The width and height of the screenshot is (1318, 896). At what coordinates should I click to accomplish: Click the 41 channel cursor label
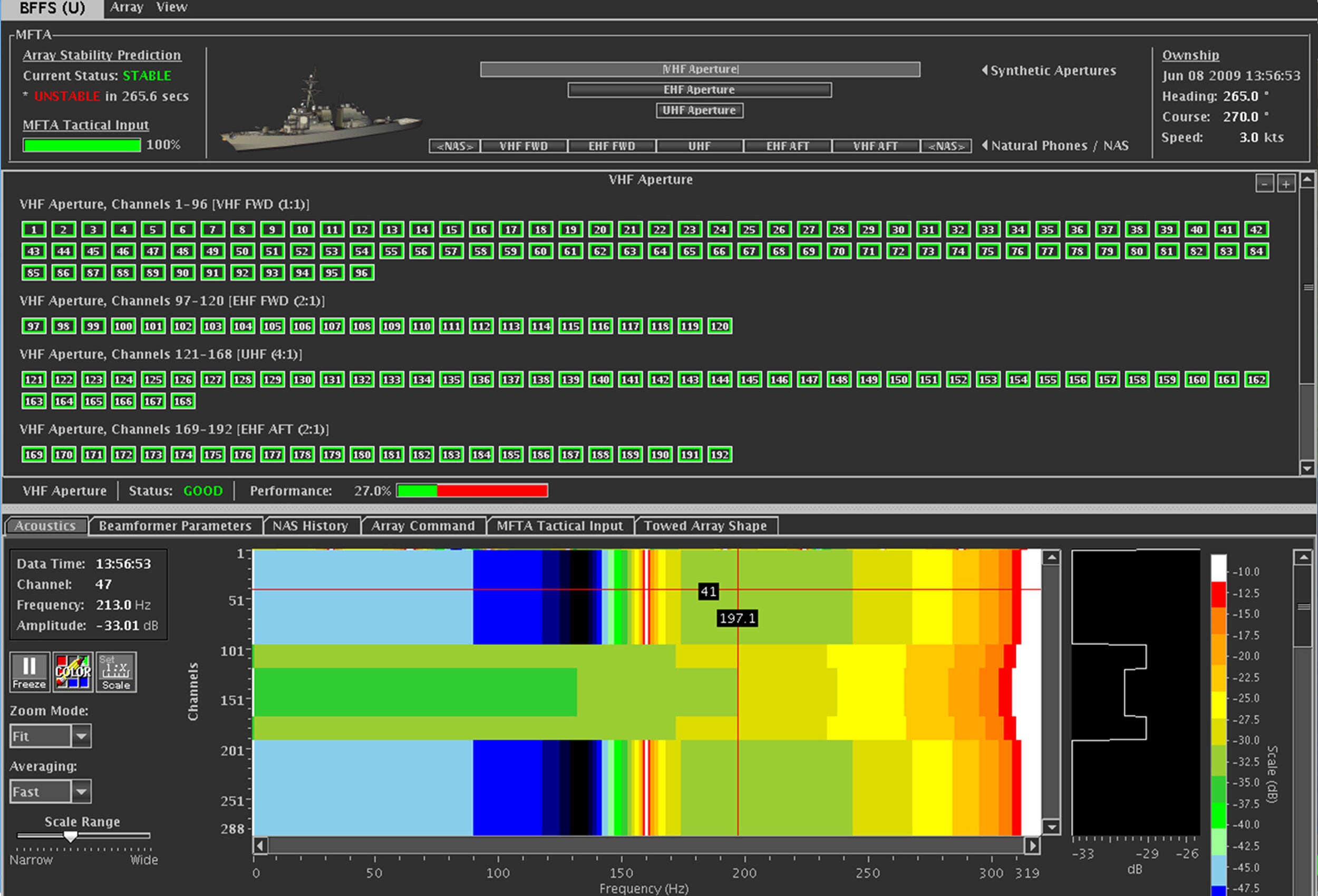coord(709,592)
